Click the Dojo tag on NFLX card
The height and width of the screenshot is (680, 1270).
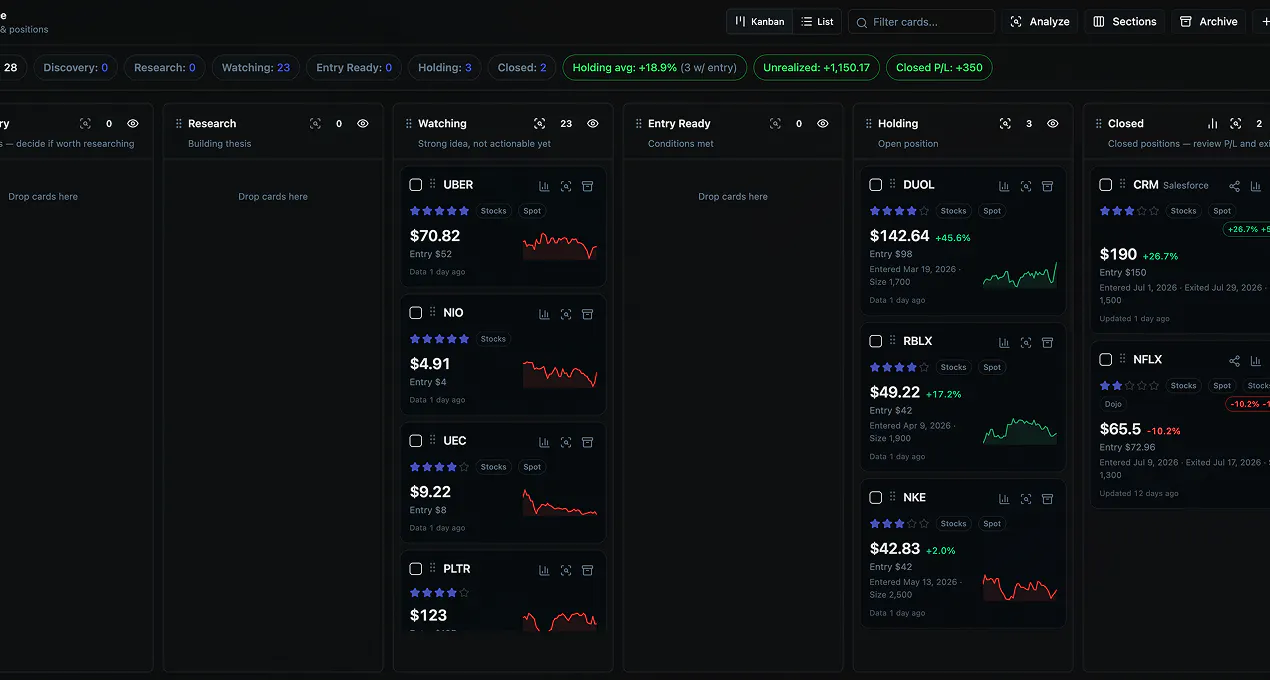coord(1113,404)
